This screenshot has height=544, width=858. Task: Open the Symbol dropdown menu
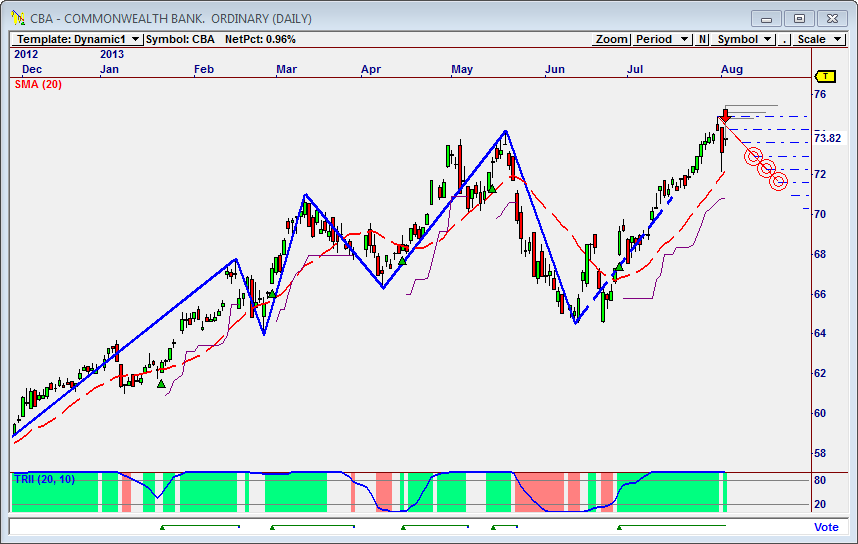(x=743, y=39)
